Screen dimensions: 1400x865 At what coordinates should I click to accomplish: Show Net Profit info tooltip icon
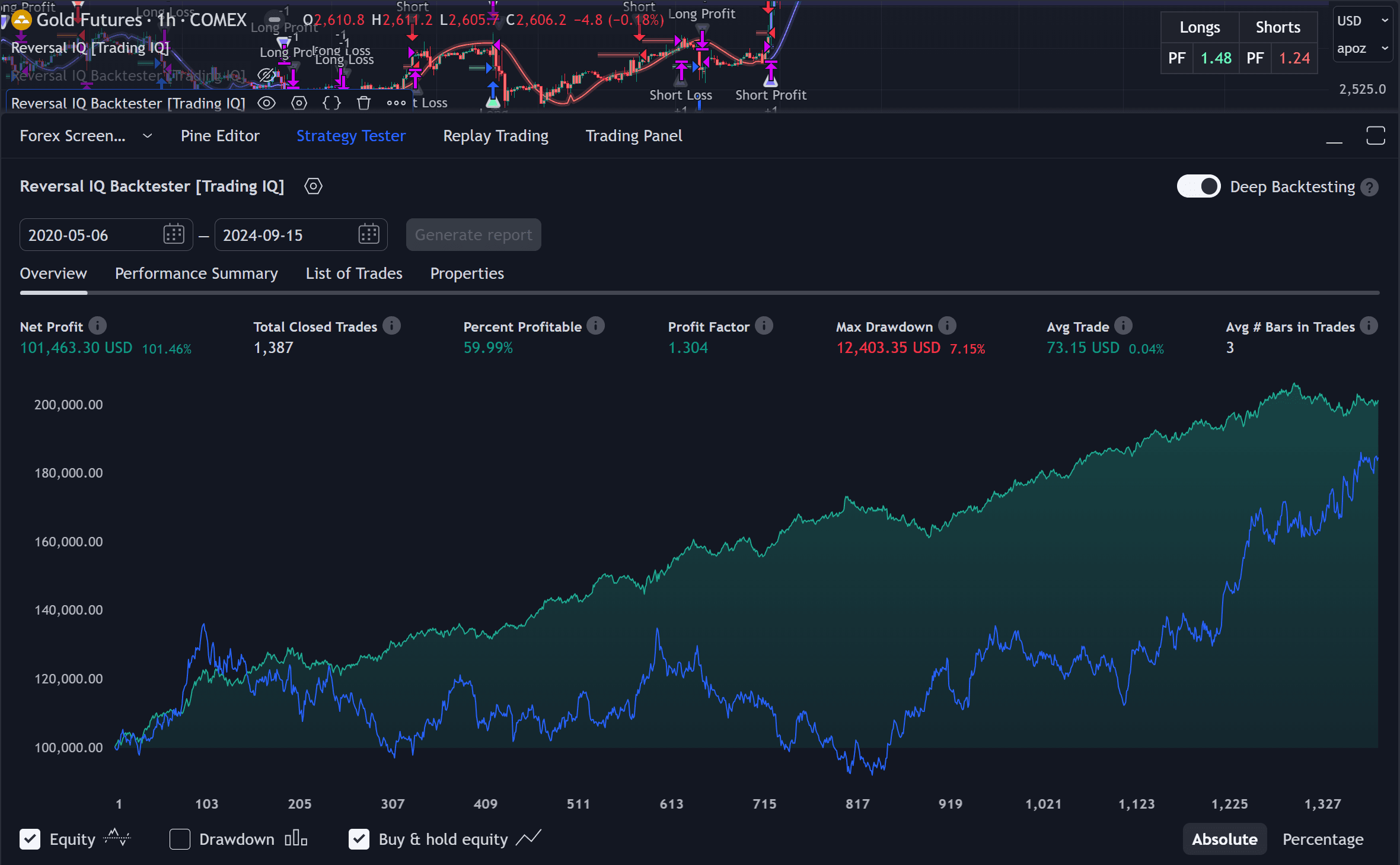(97, 326)
